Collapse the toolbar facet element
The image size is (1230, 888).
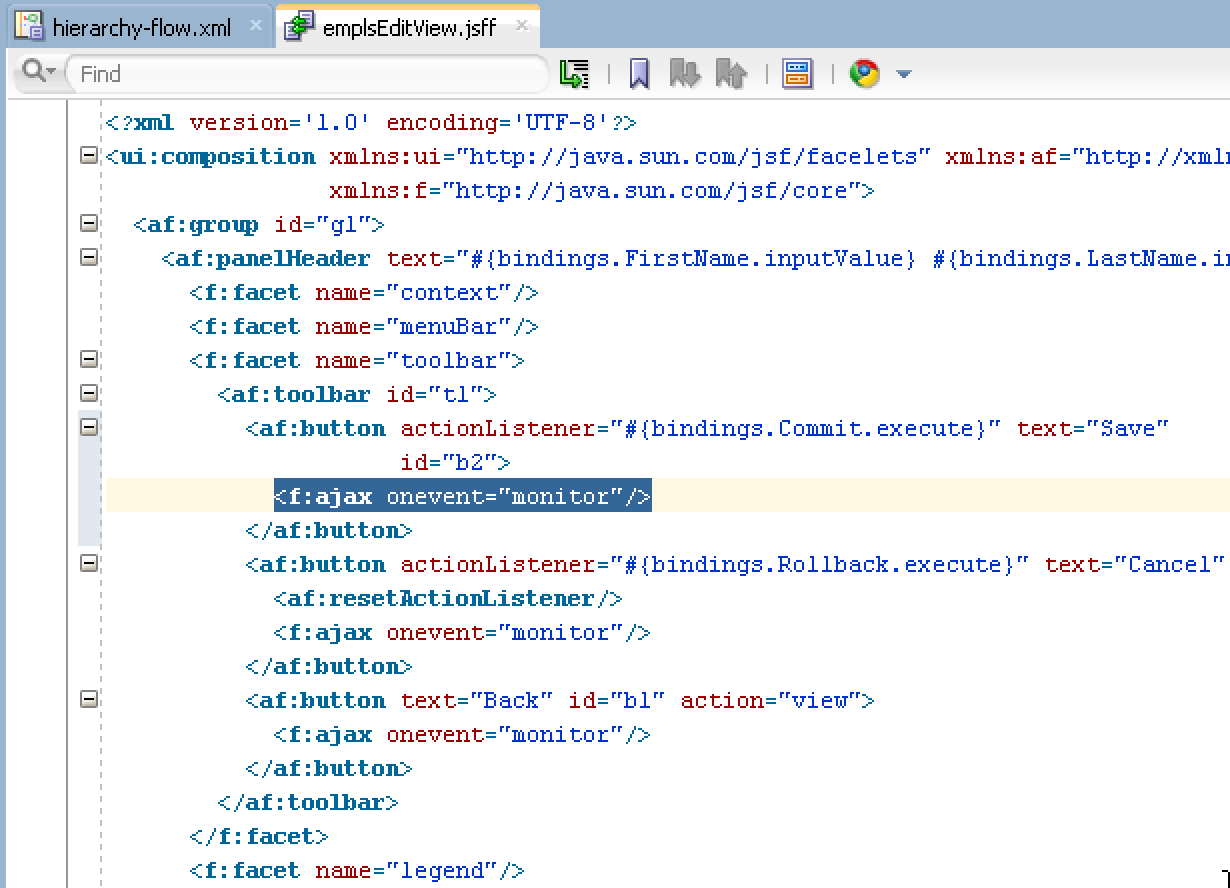89,359
